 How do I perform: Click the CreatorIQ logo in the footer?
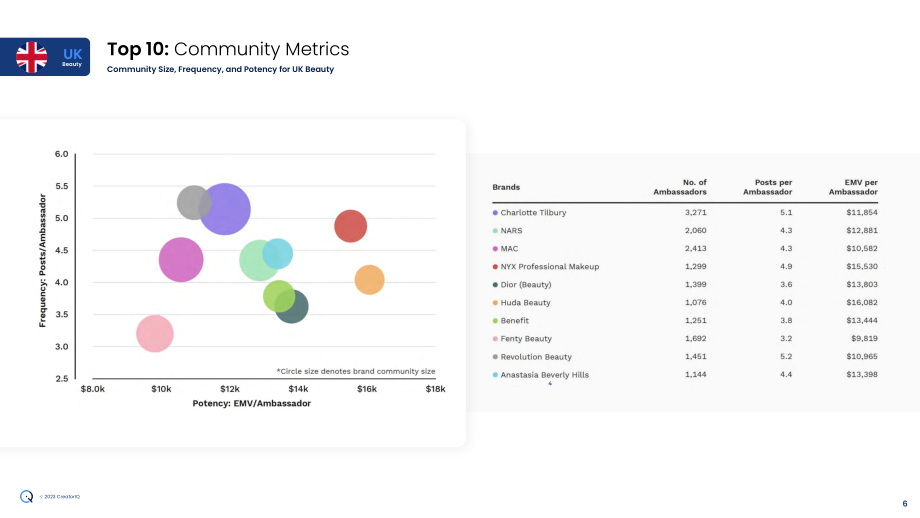click(x=26, y=496)
